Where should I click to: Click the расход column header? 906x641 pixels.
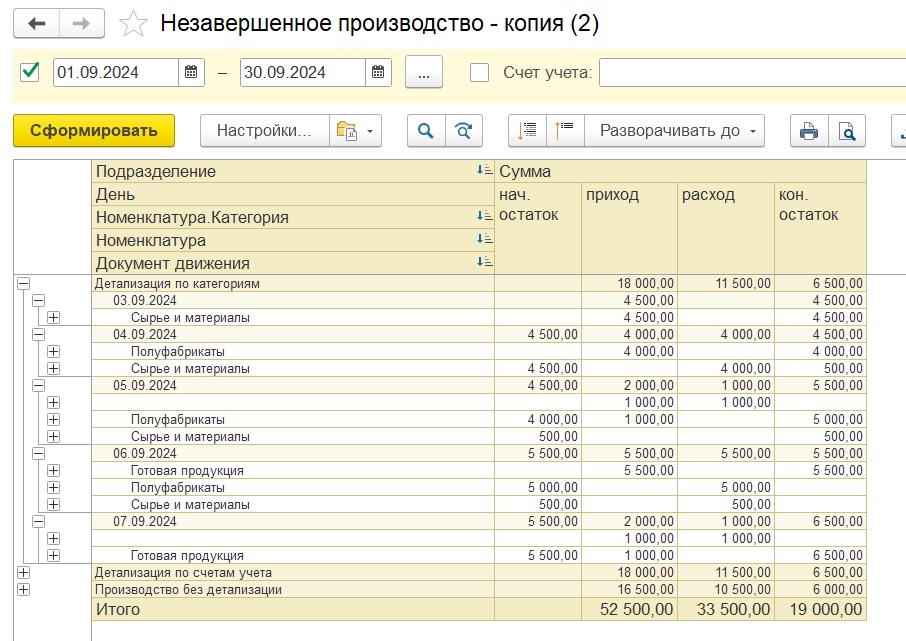point(726,228)
